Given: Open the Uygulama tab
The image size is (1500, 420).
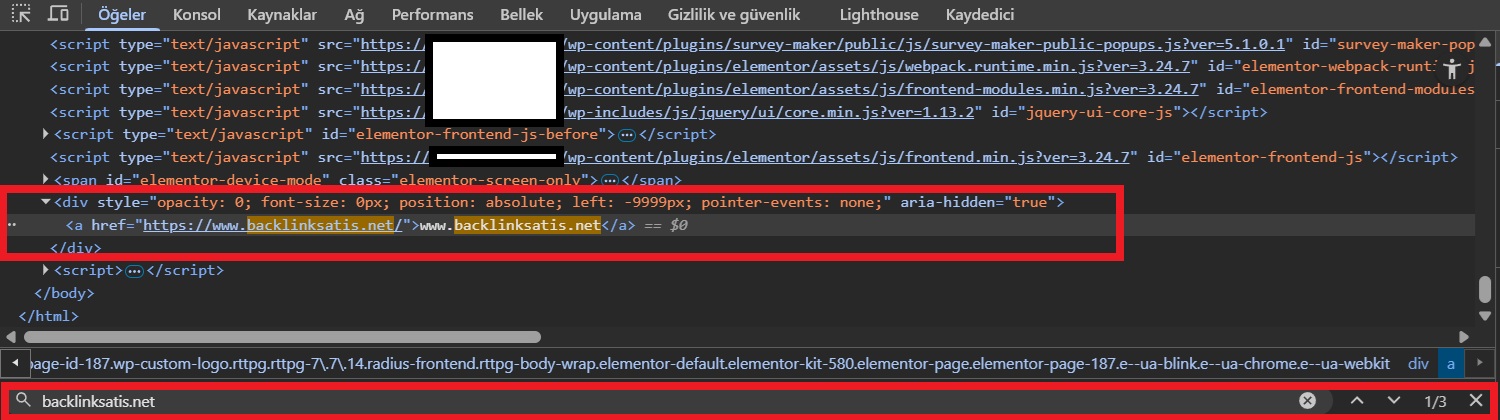Looking at the screenshot, I should click(x=605, y=15).
